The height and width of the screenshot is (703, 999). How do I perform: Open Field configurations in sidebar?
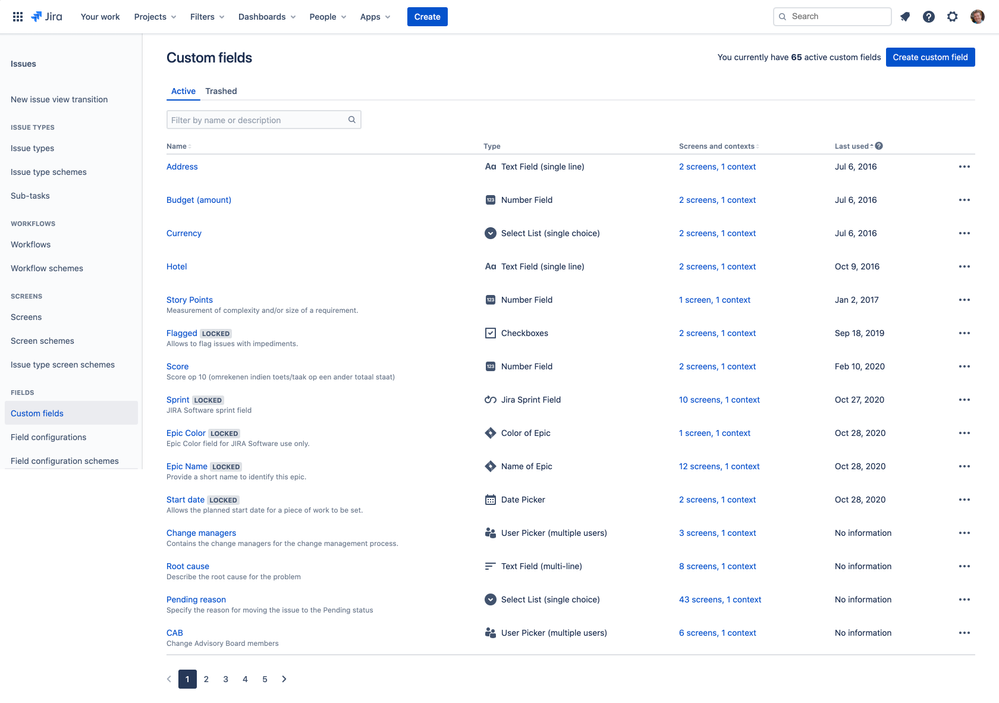coord(48,437)
